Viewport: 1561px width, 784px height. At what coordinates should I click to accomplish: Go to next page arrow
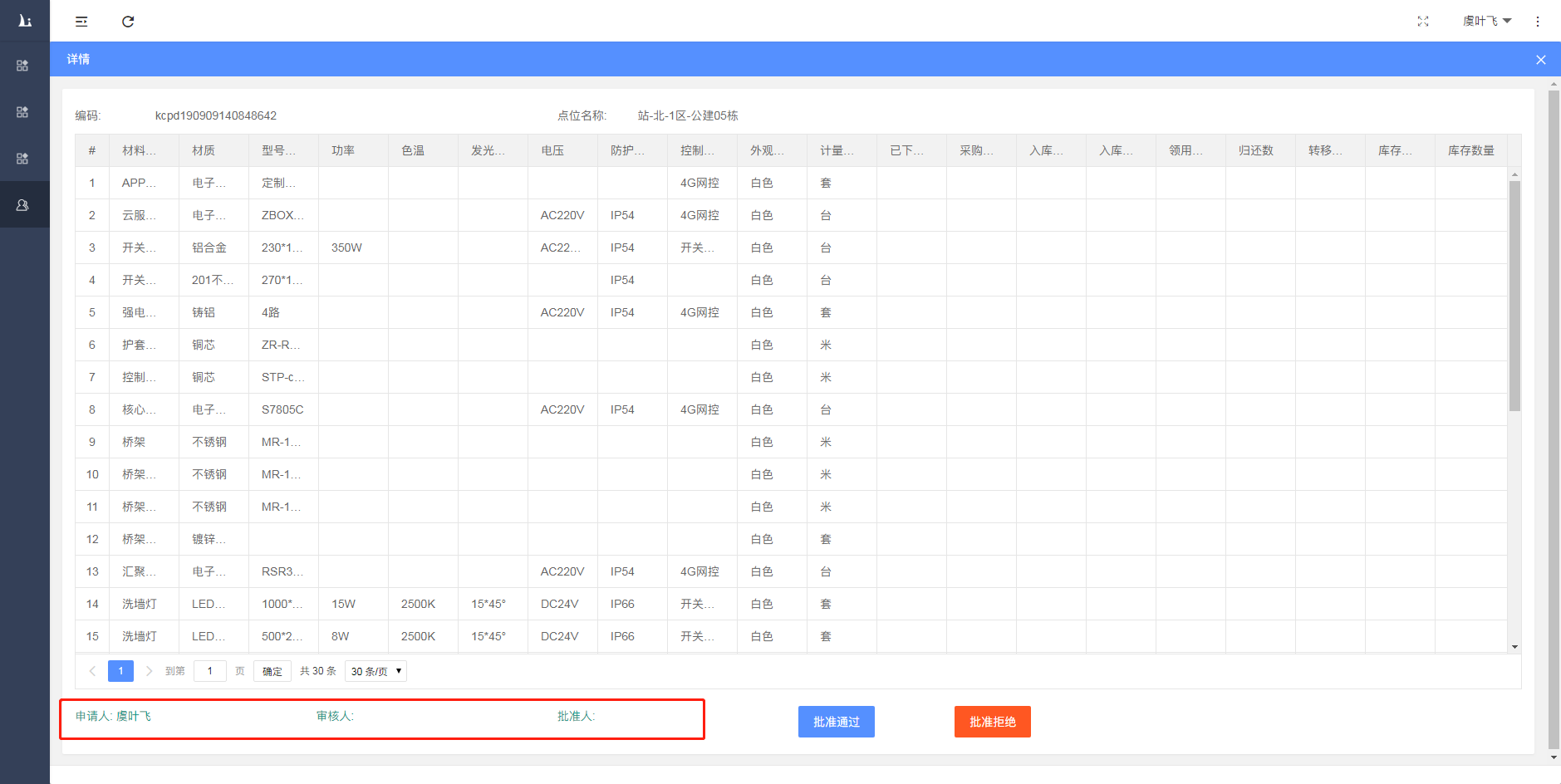tap(149, 671)
